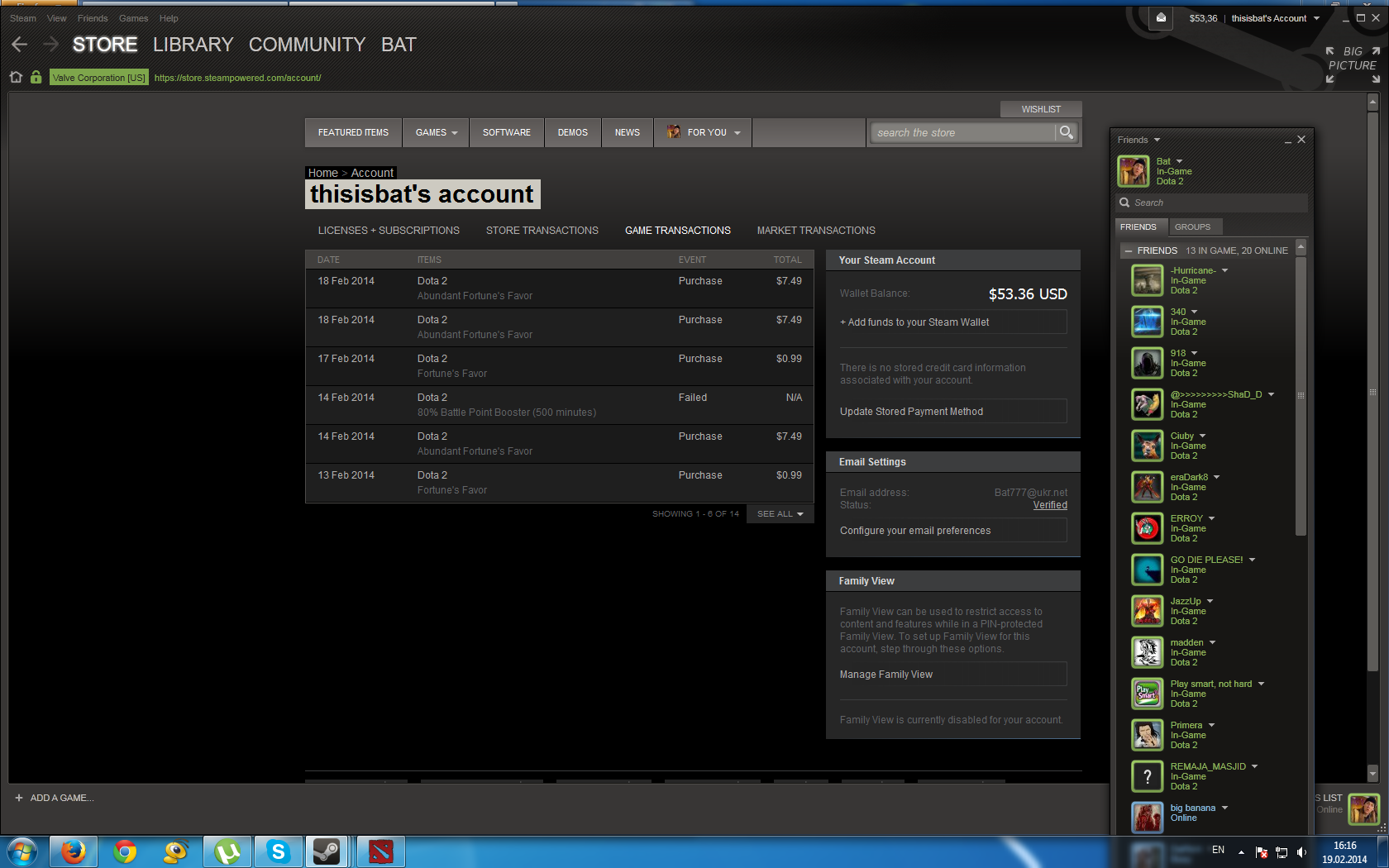Click the green SSL padlock icon
1389x868 pixels.
click(36, 77)
